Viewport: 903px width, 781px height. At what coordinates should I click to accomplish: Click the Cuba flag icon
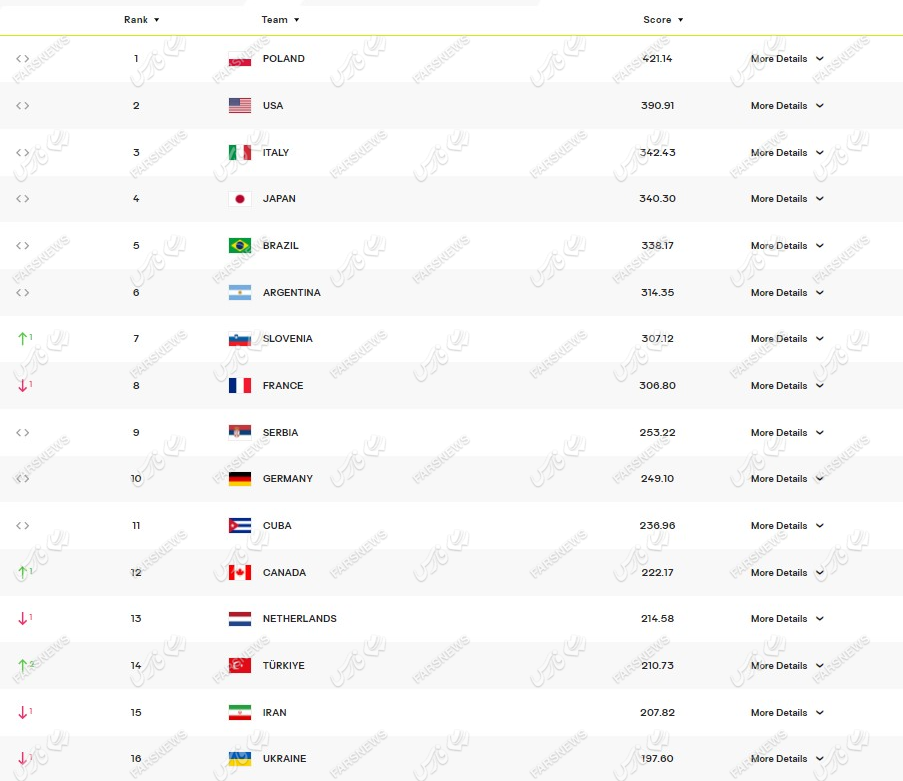[x=239, y=526]
